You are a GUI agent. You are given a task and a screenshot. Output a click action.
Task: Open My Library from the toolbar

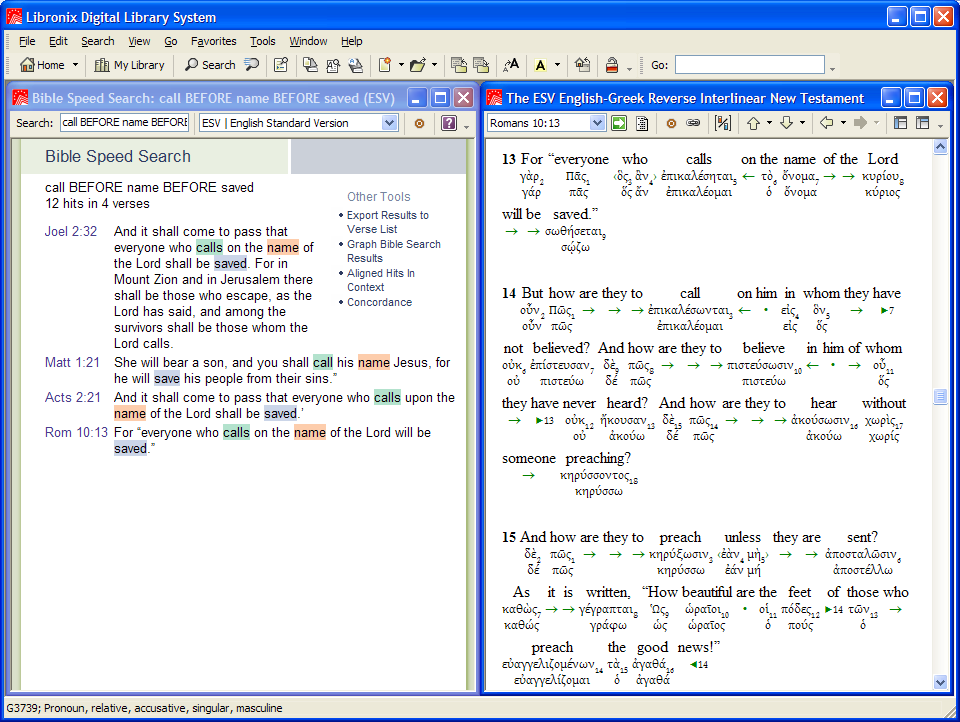click(x=129, y=65)
